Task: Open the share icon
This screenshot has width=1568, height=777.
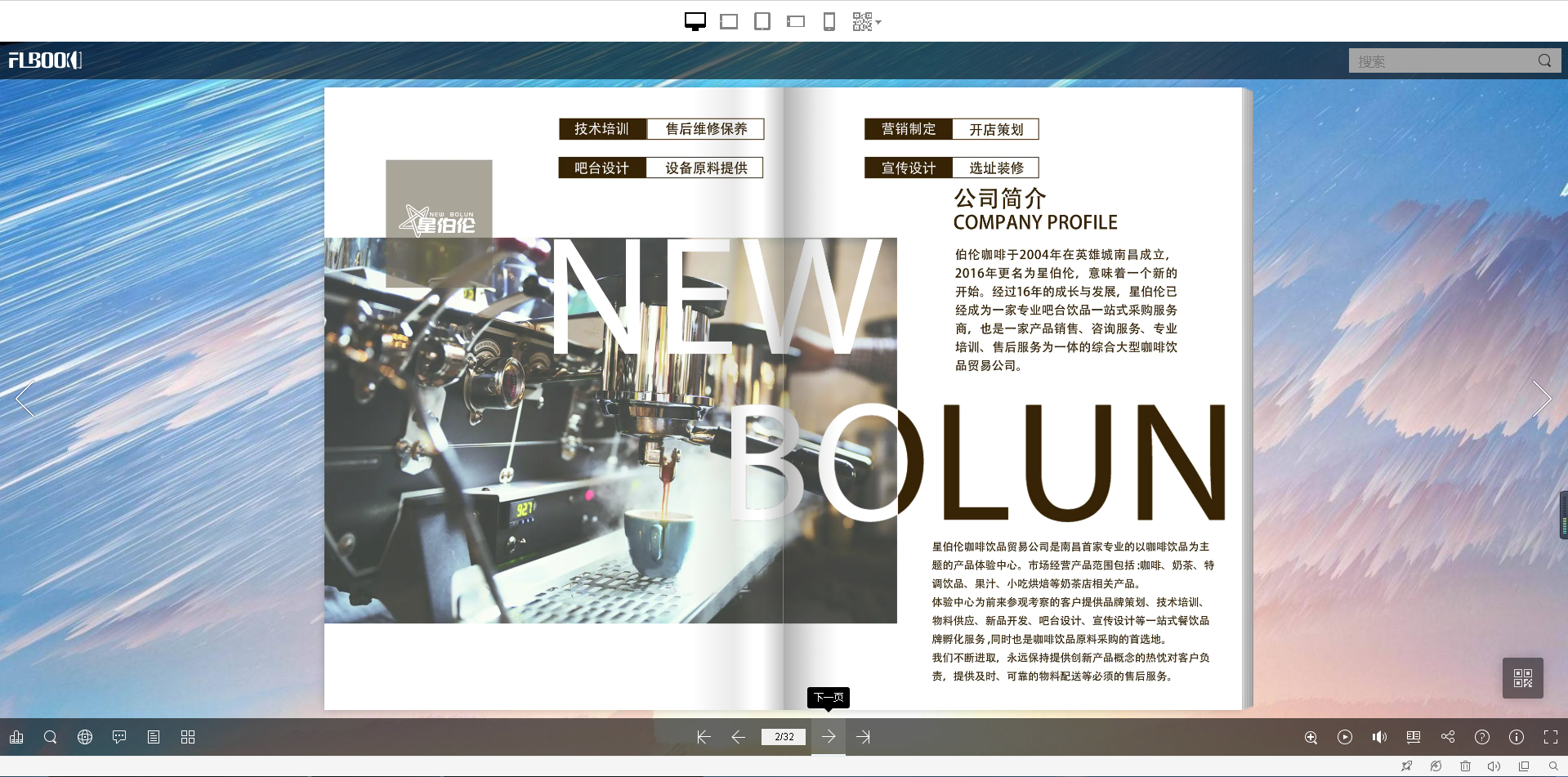Action: [1448, 737]
